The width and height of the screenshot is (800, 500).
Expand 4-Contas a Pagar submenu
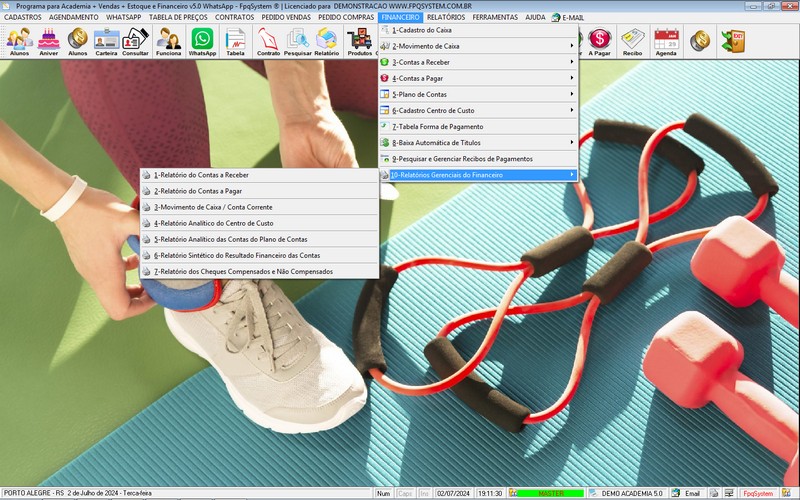[x=478, y=79]
